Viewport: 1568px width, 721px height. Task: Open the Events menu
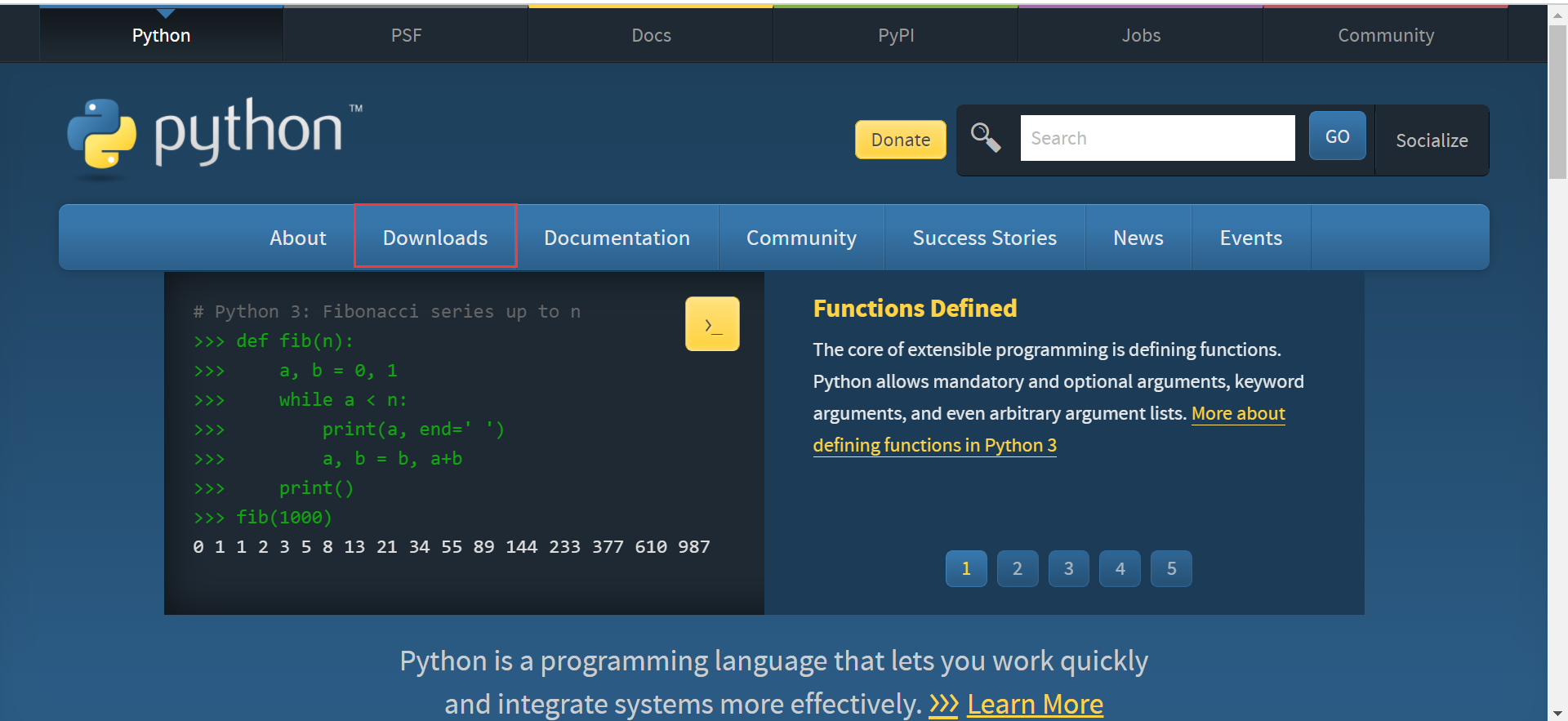(1251, 238)
